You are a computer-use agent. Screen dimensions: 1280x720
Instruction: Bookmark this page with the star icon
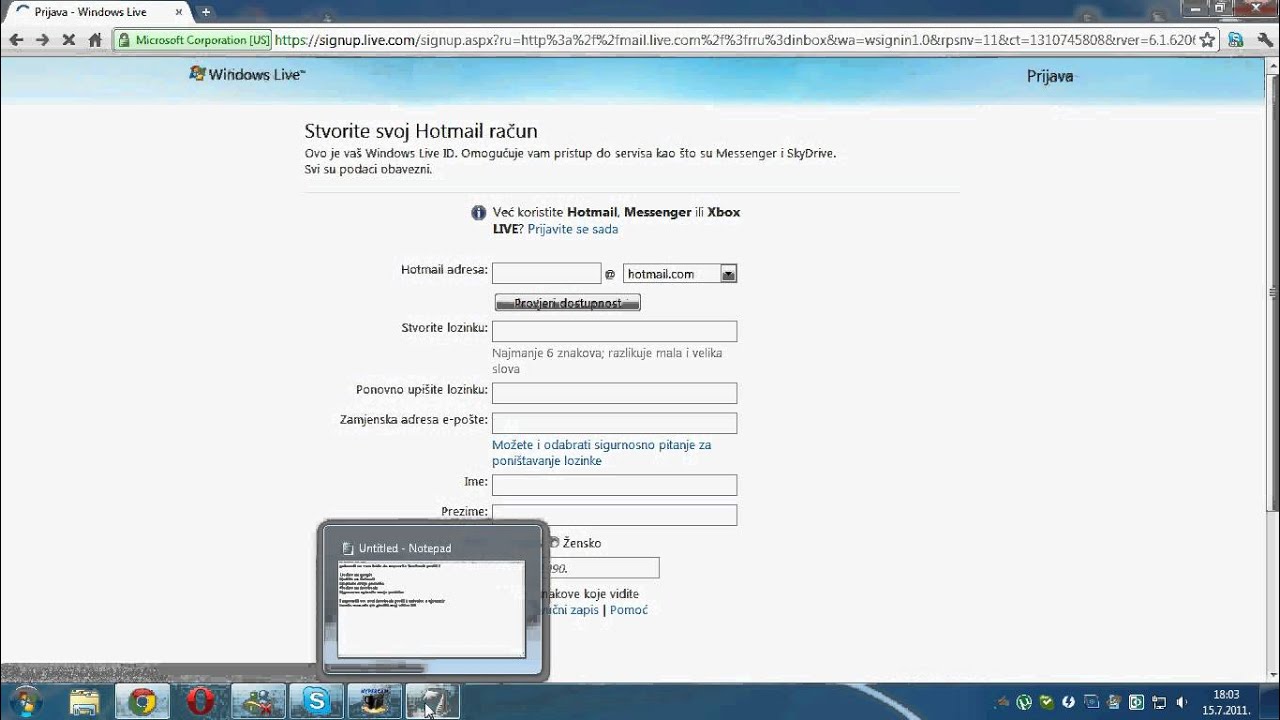(1207, 40)
